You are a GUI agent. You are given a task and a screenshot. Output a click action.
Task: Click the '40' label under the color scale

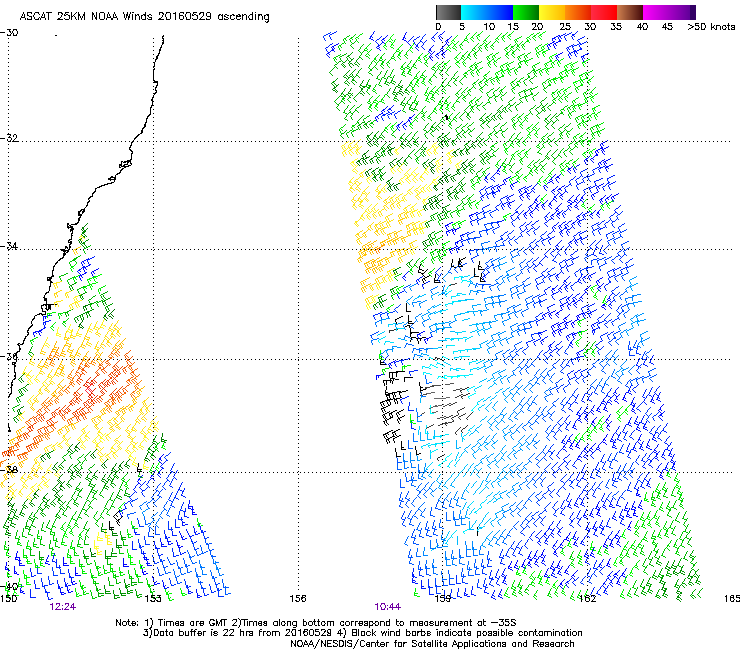pyautogui.click(x=642, y=27)
